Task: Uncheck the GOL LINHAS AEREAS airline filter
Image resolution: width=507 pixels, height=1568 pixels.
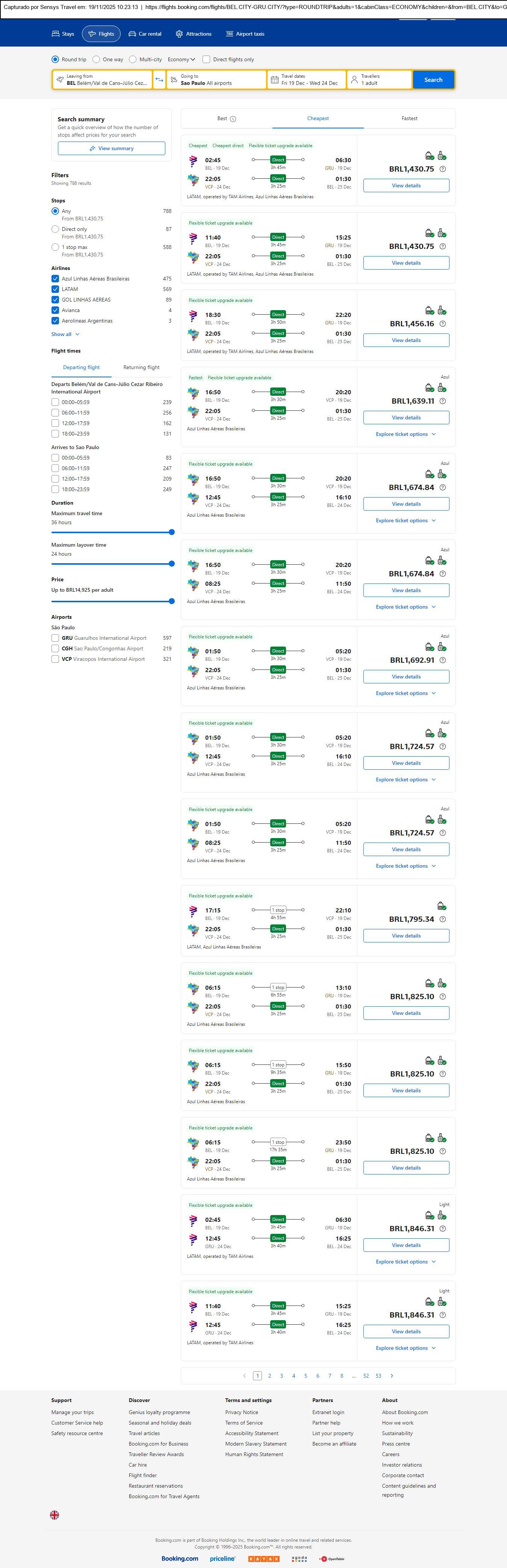Action: coord(56,300)
